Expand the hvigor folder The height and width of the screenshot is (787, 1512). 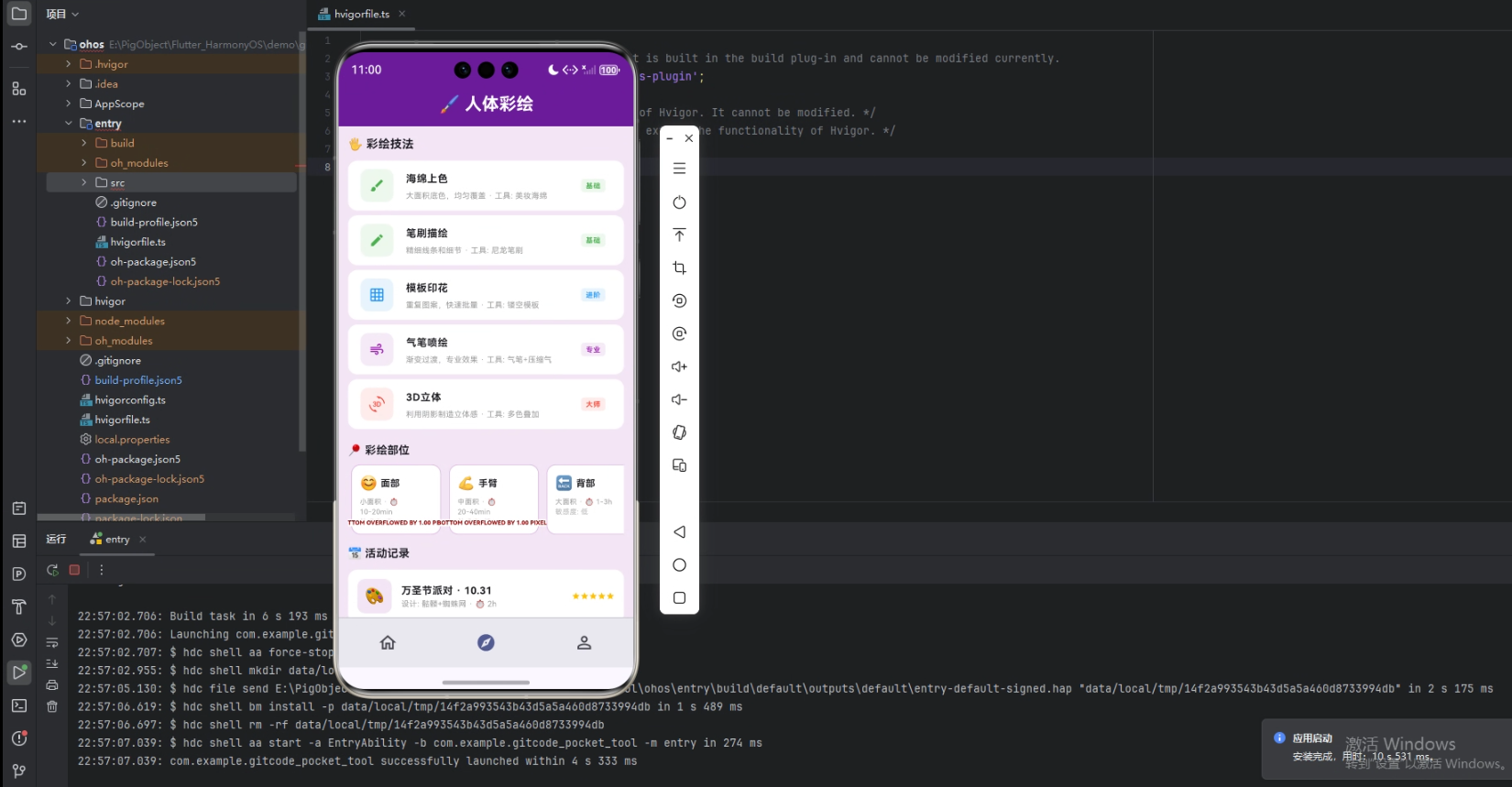[x=69, y=301]
